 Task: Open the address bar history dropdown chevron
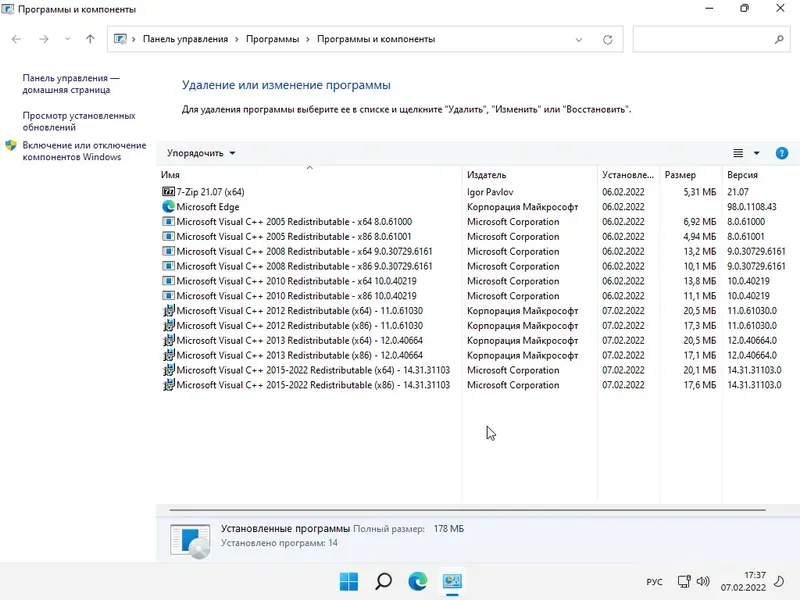pyautogui.click(x=578, y=39)
